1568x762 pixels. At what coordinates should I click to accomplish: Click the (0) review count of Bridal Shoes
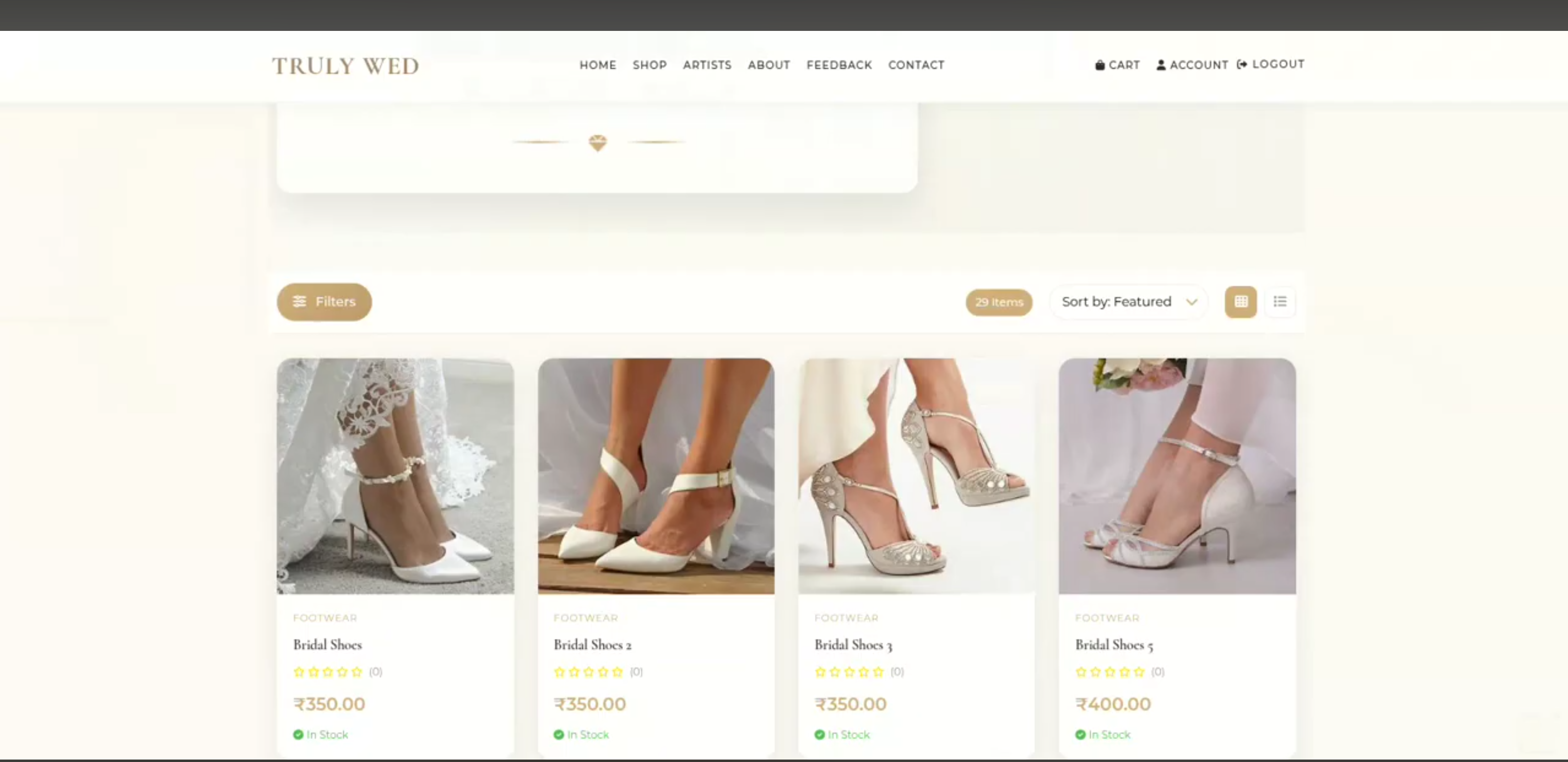coord(376,672)
